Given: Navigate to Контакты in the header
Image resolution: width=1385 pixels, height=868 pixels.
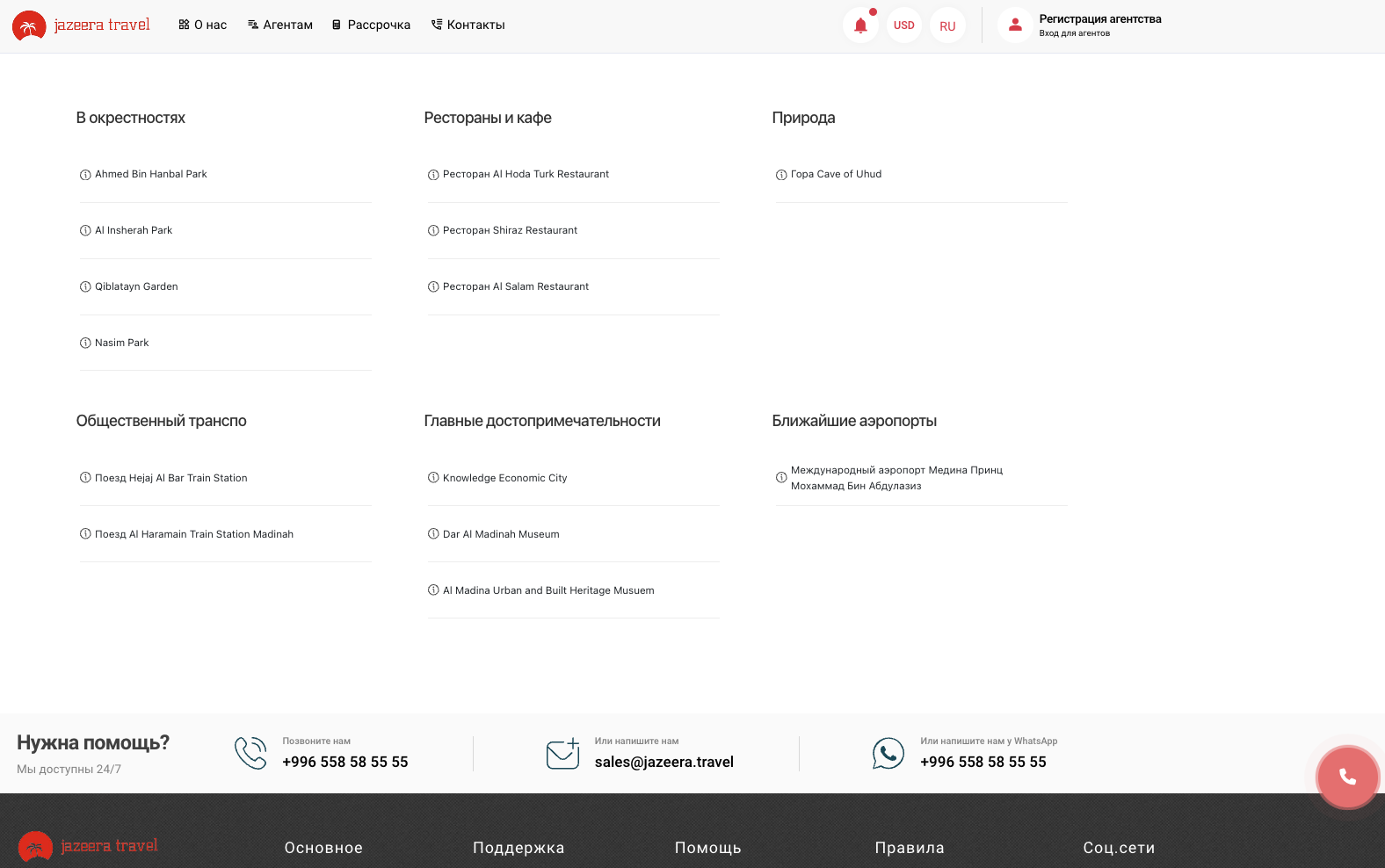Looking at the screenshot, I should coord(468,25).
